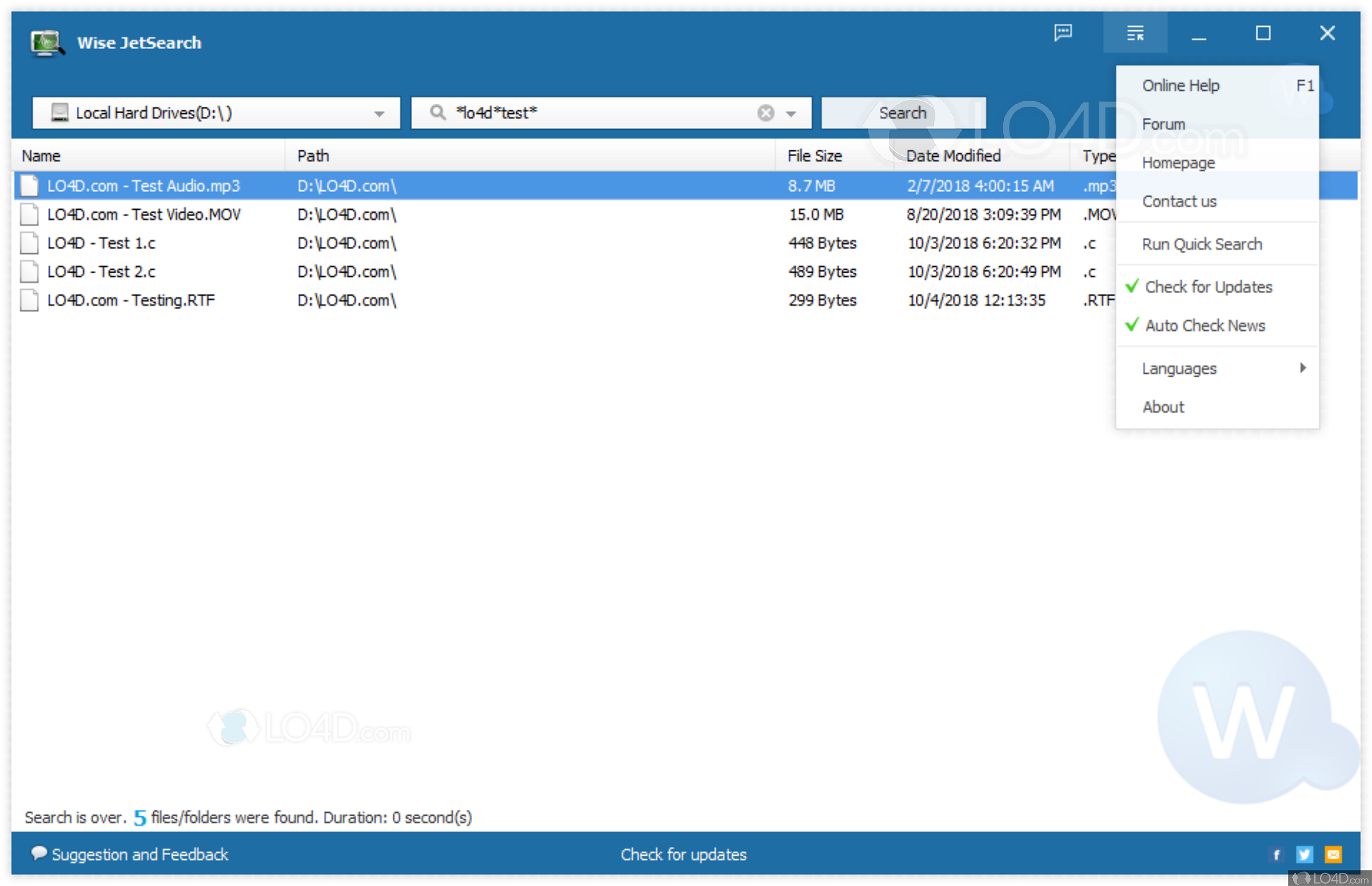This screenshot has height=886, width=1372.
Task: Click the menu list icon in title bar
Action: [x=1134, y=33]
